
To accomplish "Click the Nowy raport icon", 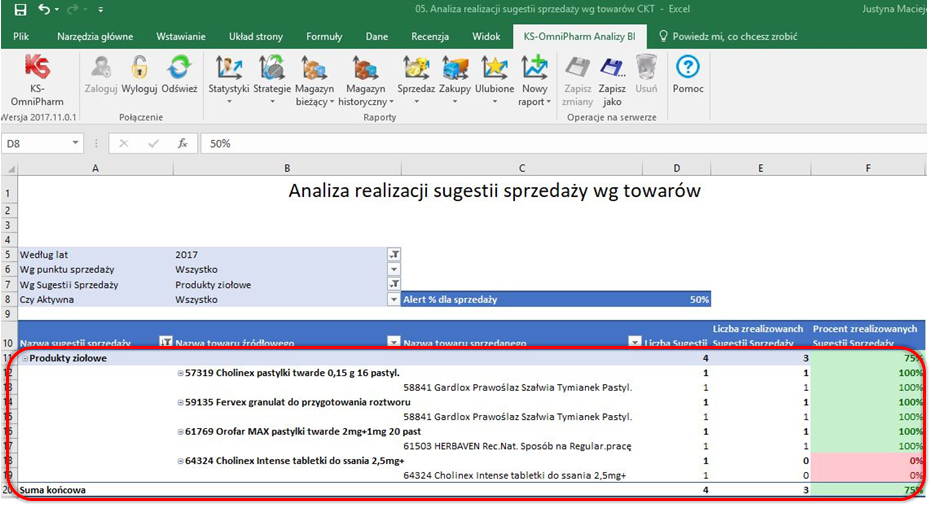I will (534, 67).
